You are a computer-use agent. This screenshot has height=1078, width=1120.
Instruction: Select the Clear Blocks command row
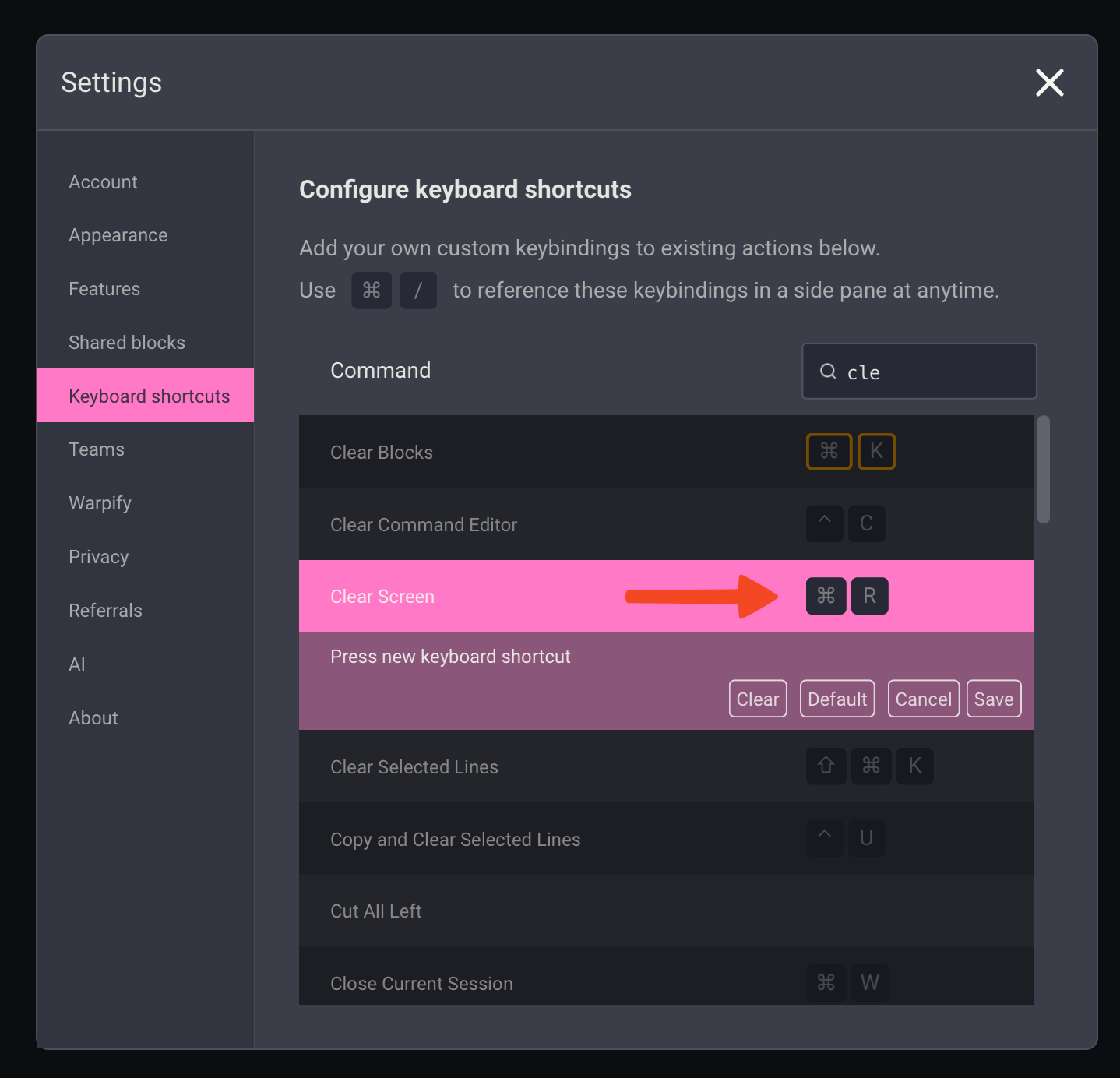coord(667,452)
